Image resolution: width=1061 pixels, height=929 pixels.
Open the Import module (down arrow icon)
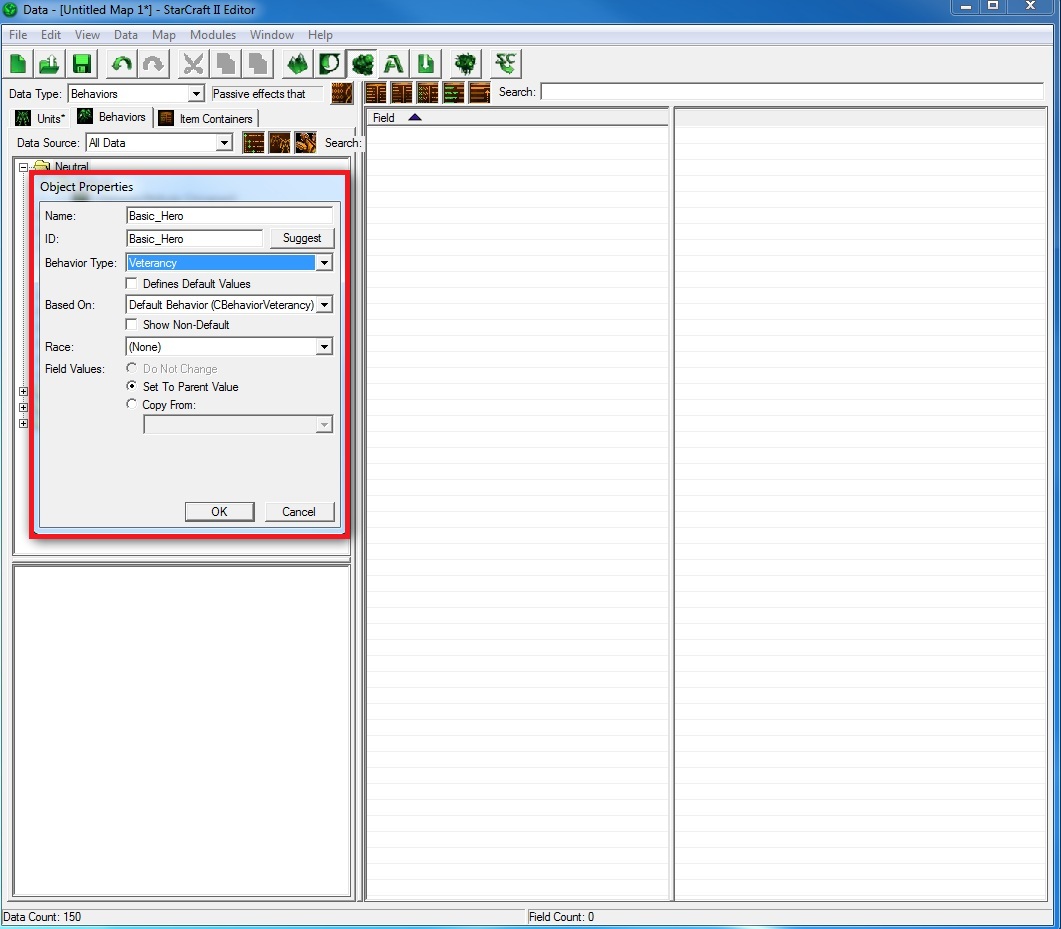point(426,64)
